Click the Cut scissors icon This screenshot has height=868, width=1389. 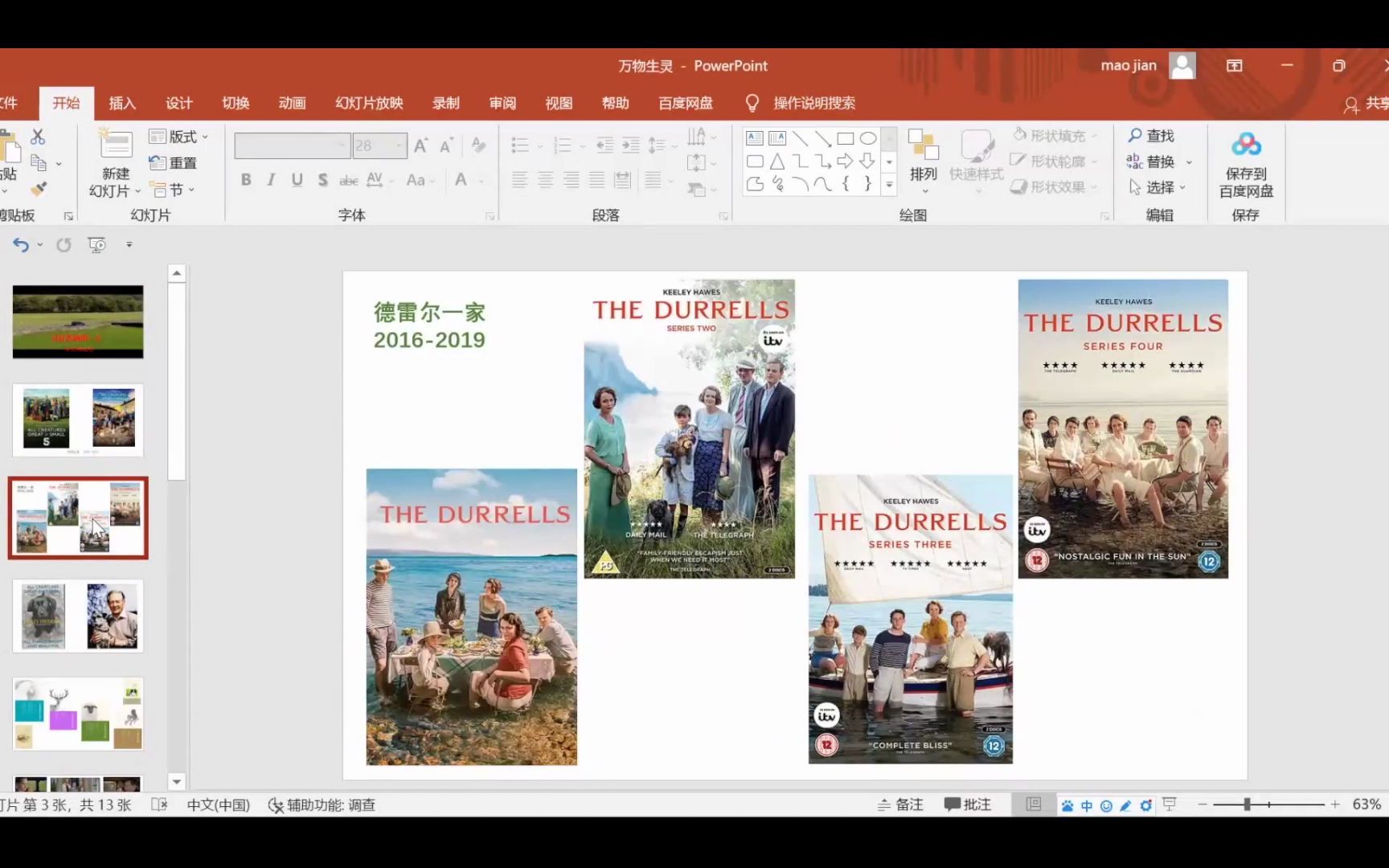38,137
